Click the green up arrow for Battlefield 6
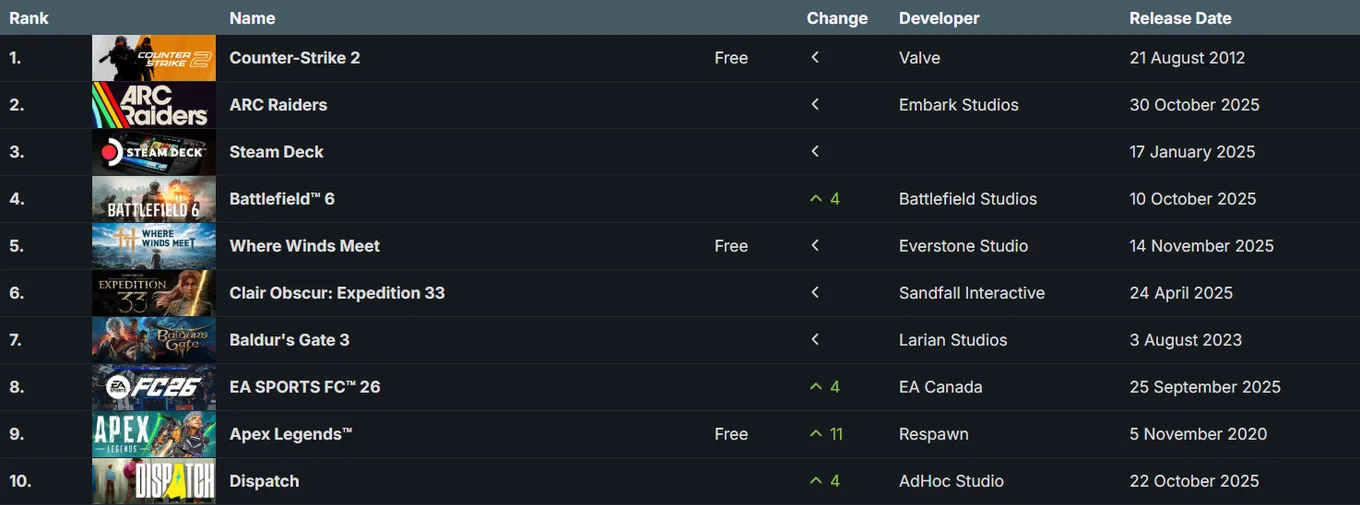Viewport: 1360px width, 505px height. coord(815,199)
